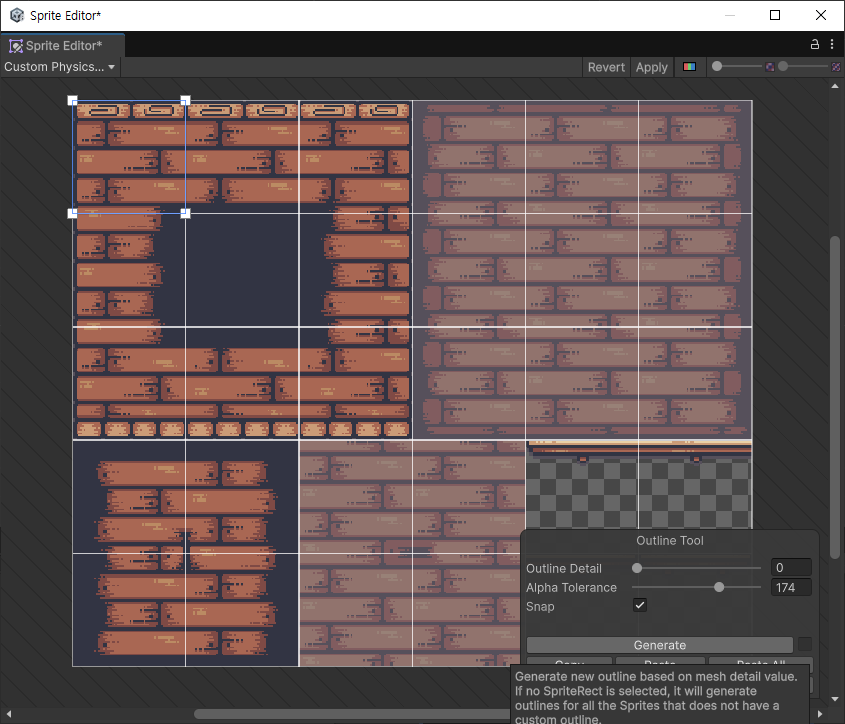Click the Outline Detail value field showing 0
This screenshot has width=845, height=724.
pyautogui.click(x=791, y=567)
